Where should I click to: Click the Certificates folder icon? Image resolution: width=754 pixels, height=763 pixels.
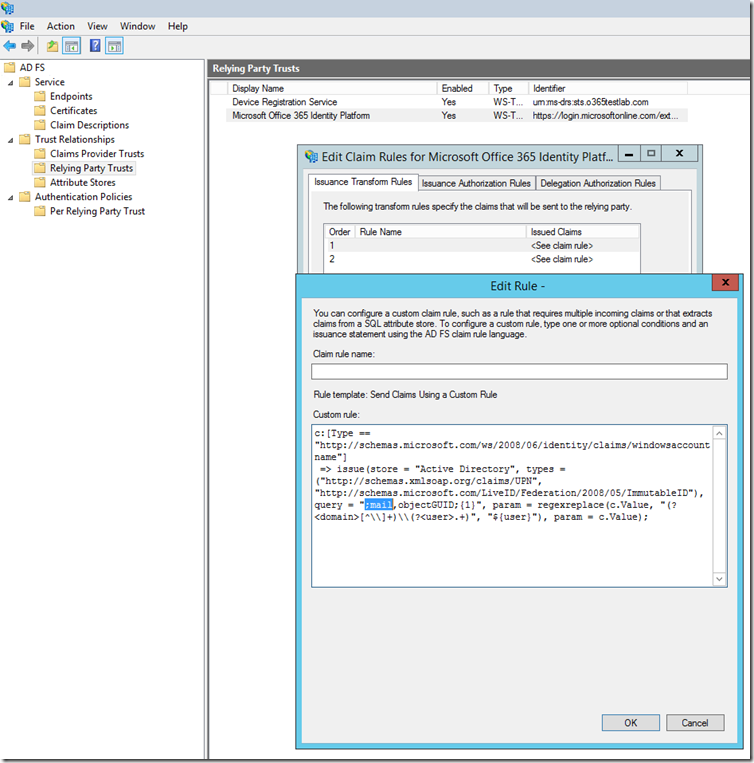pyautogui.click(x=40, y=110)
